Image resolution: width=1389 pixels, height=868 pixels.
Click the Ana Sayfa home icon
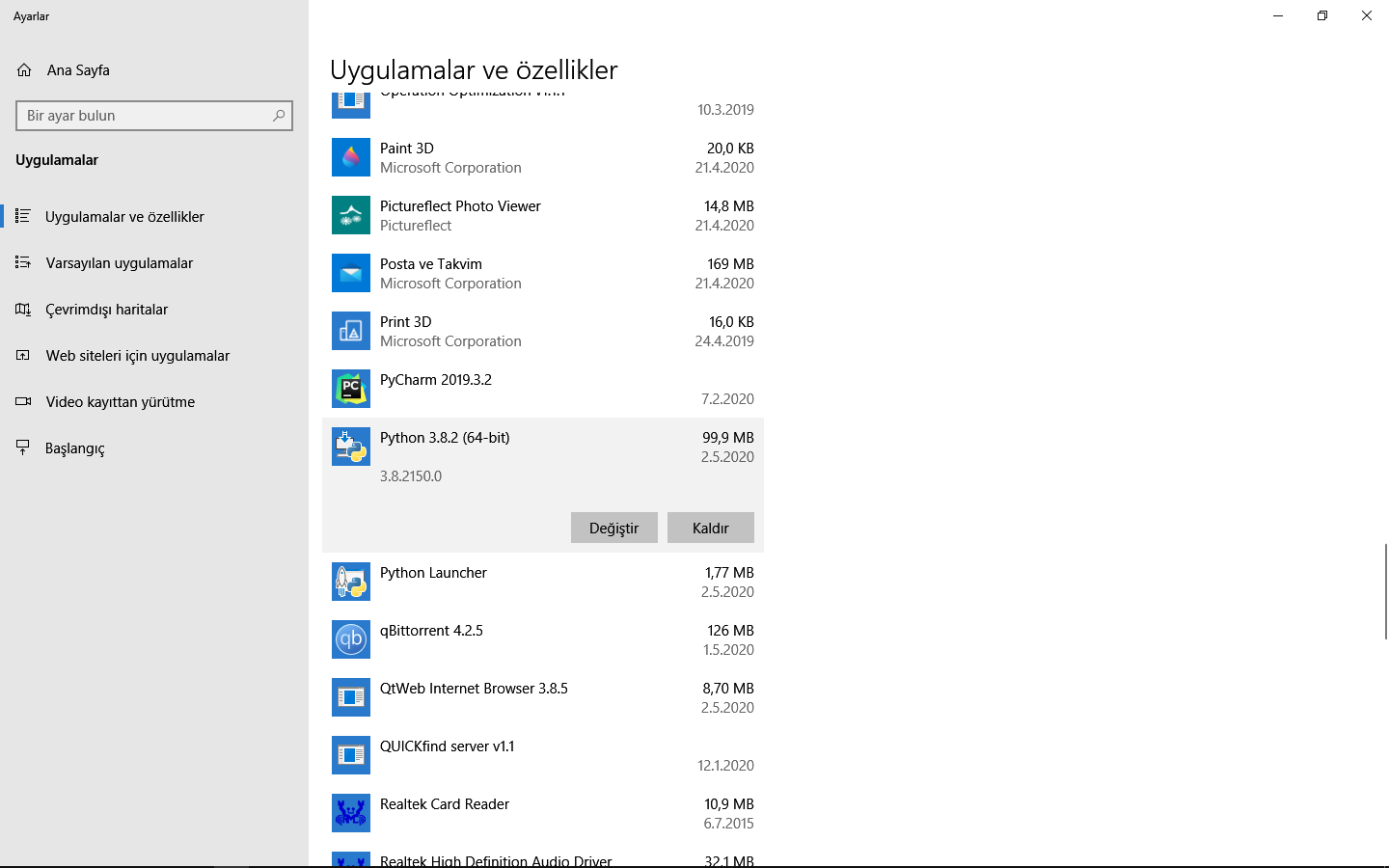[24, 70]
